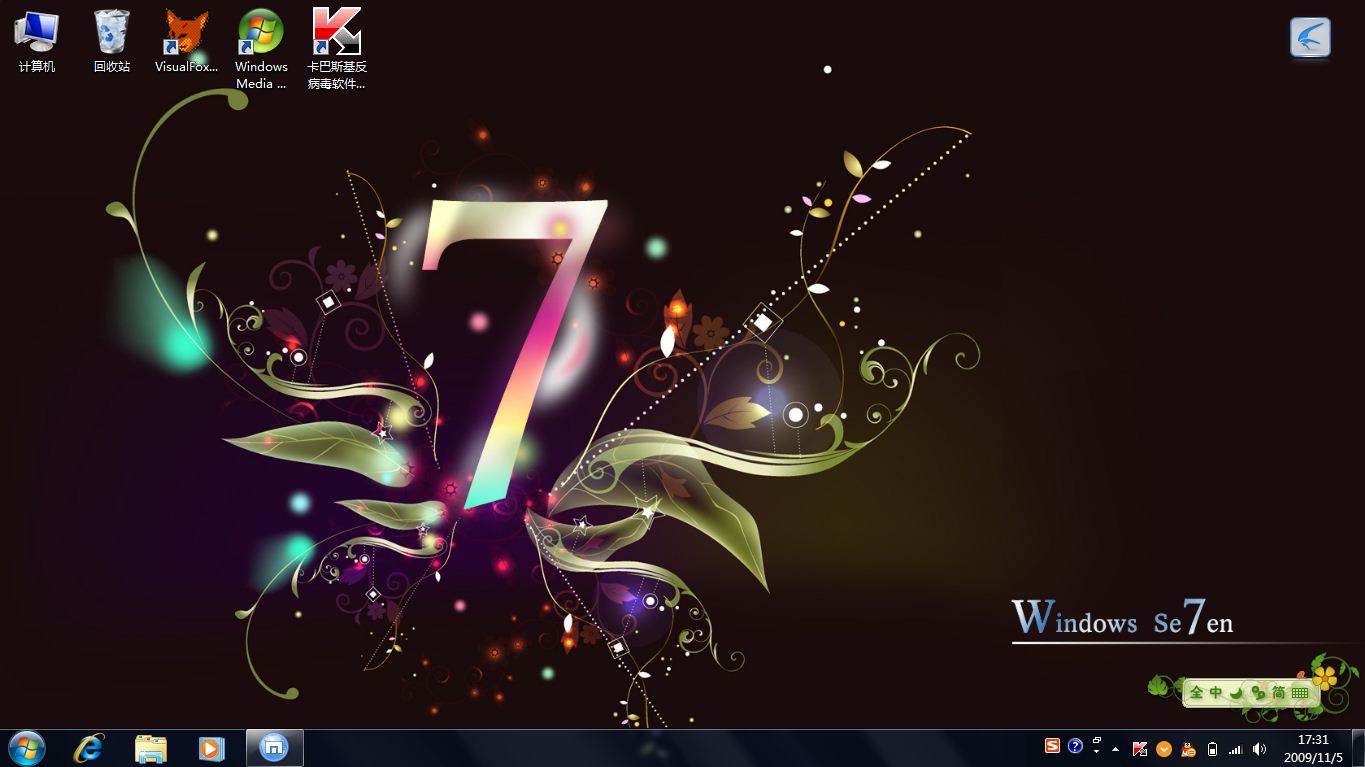Open the 回收站 recycle bin icon

coord(112,42)
